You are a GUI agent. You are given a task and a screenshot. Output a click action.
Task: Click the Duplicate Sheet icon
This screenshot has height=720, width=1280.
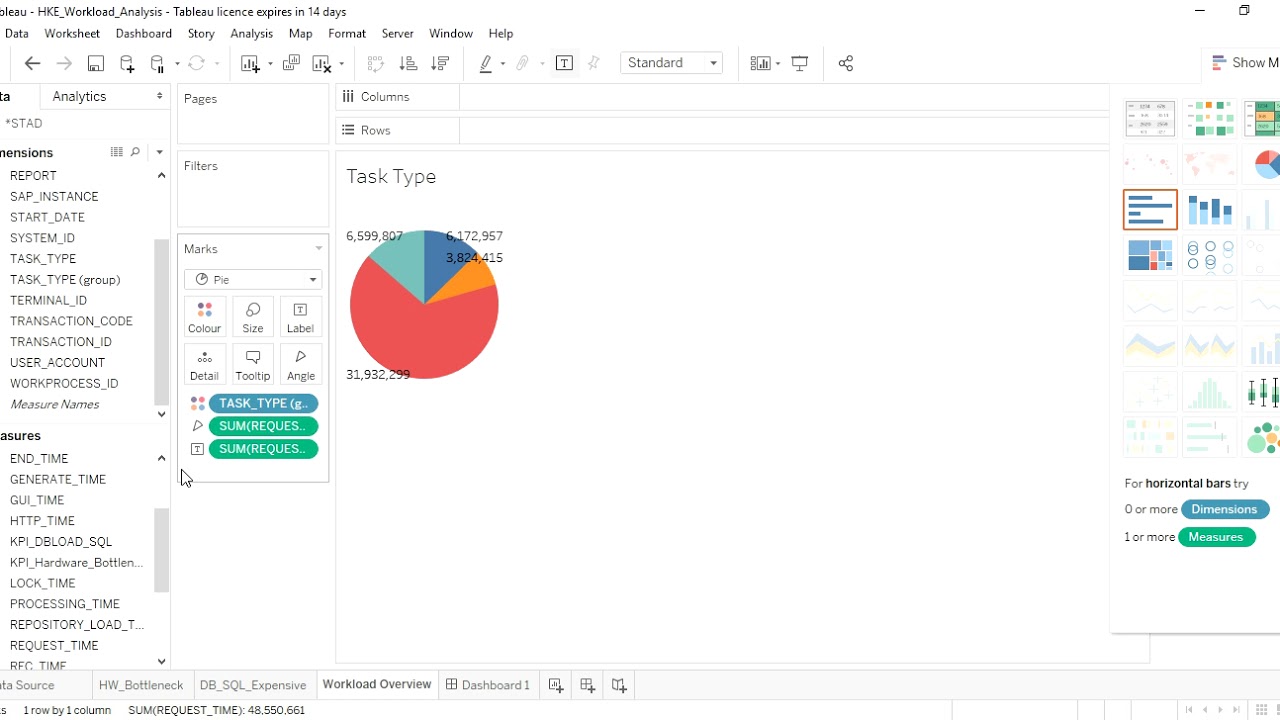(x=291, y=63)
